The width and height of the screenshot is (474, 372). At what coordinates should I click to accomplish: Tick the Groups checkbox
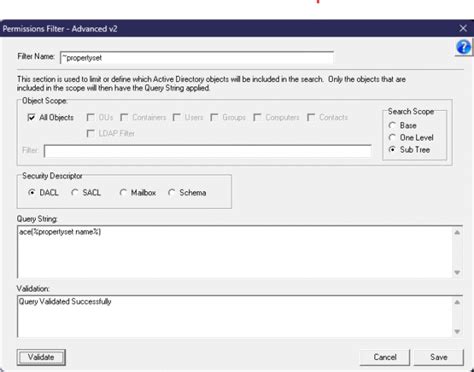pos(214,117)
